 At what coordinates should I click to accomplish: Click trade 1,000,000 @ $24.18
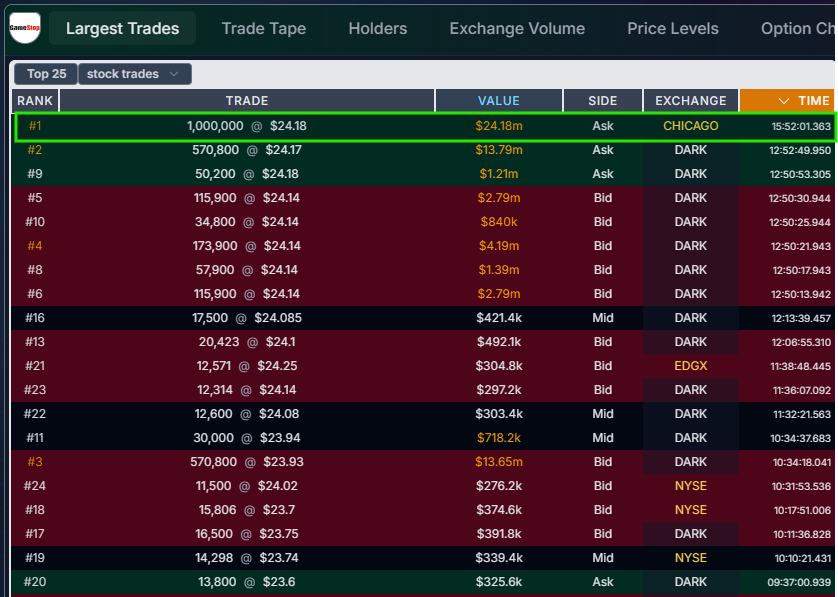click(x=246, y=126)
